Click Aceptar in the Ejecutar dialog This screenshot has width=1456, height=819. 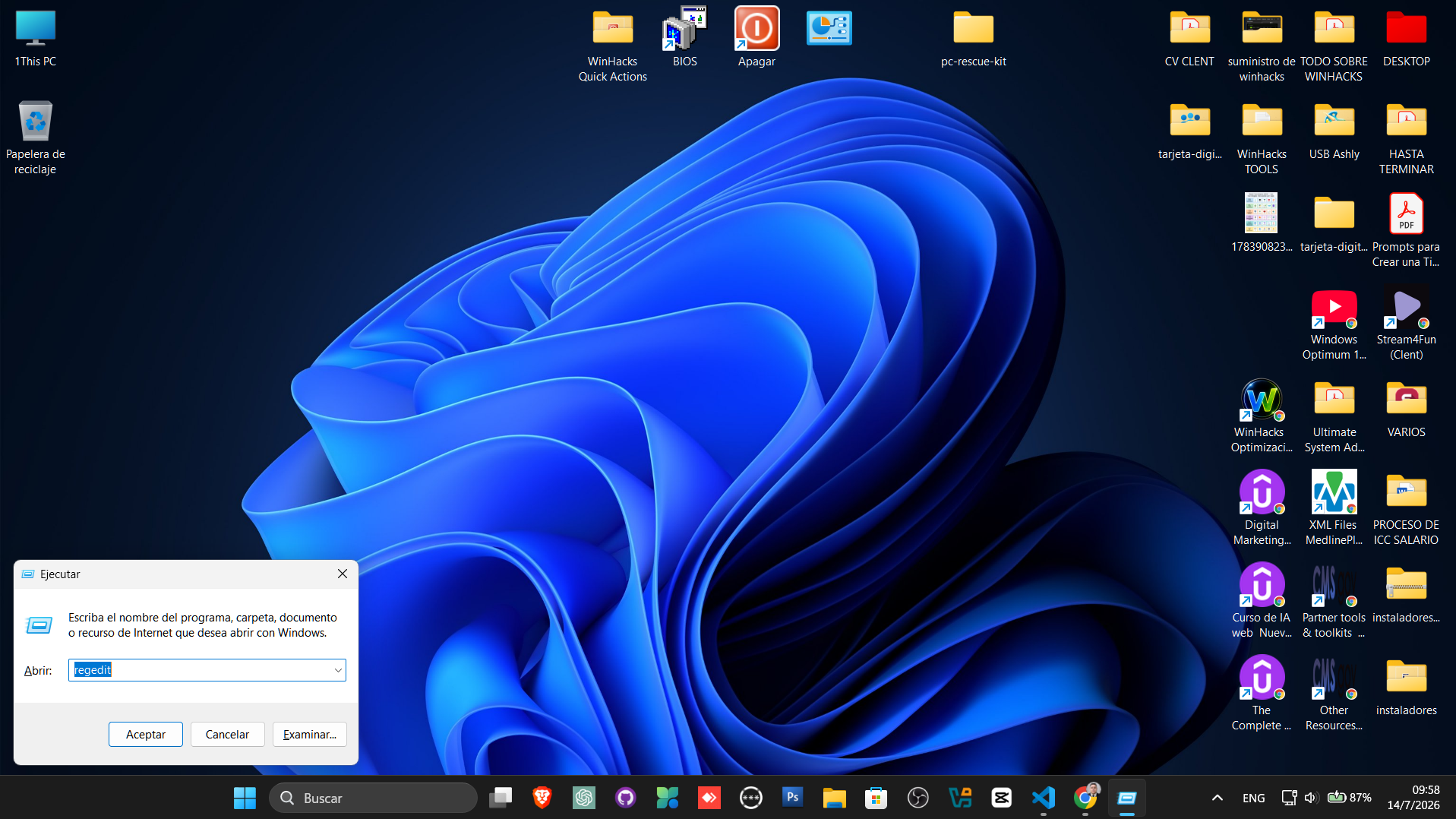point(145,734)
